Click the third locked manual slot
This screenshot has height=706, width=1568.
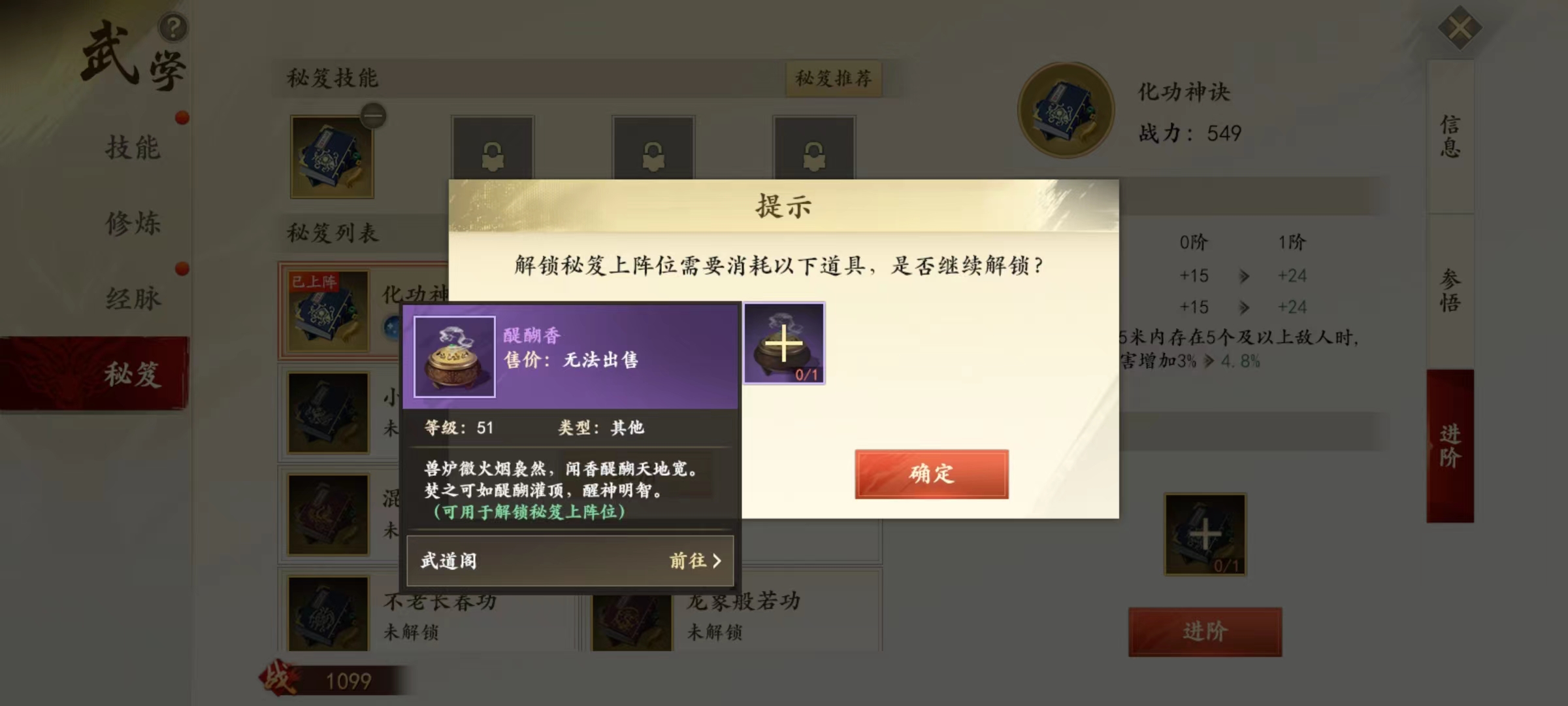[x=653, y=149]
